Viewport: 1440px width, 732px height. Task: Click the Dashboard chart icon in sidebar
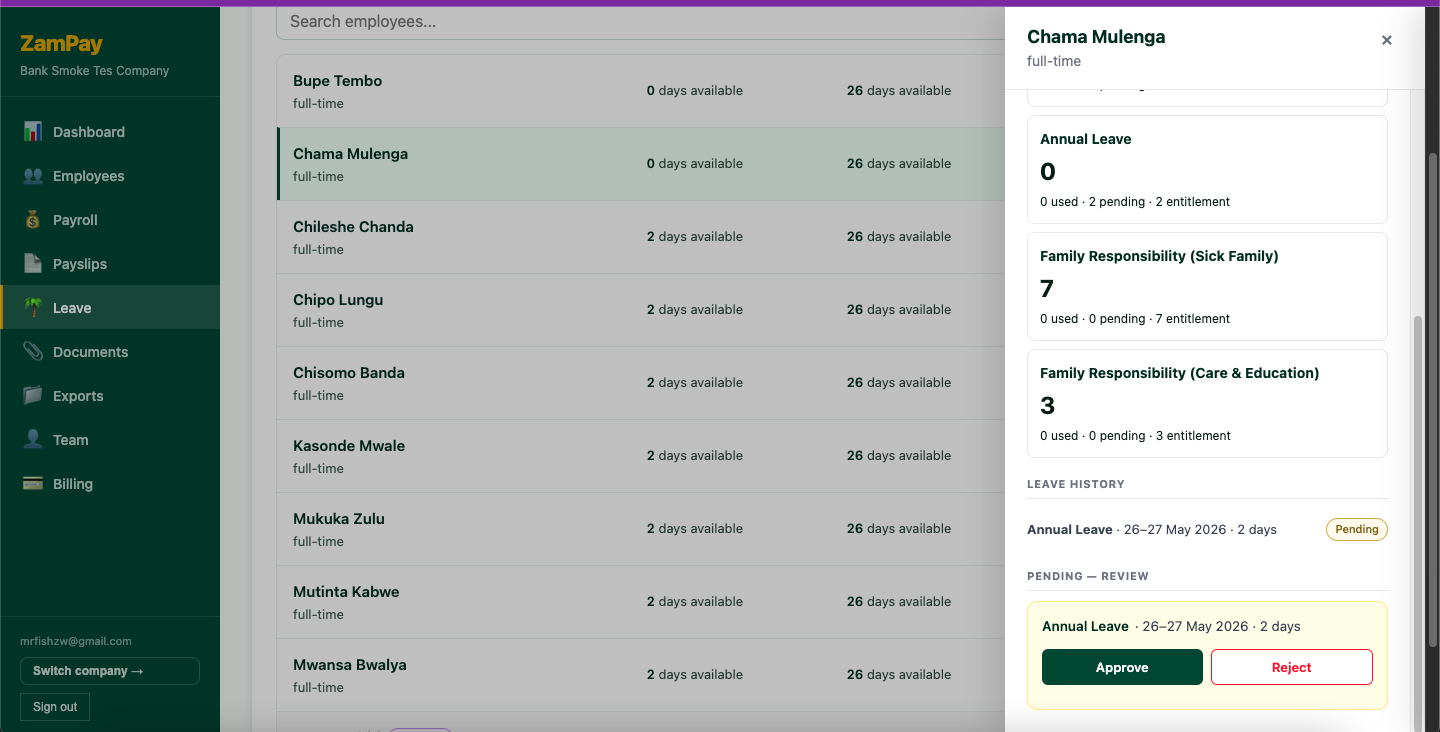click(33, 132)
